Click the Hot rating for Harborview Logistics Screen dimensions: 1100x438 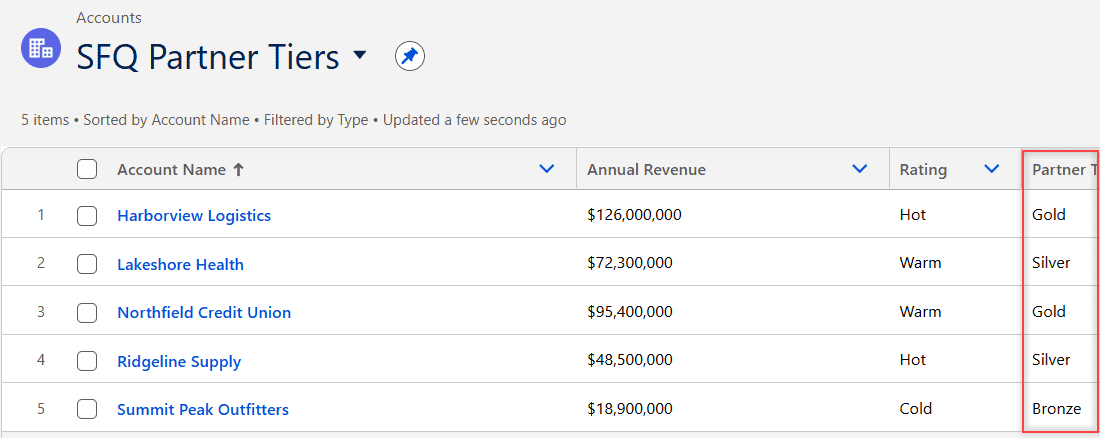point(913,215)
